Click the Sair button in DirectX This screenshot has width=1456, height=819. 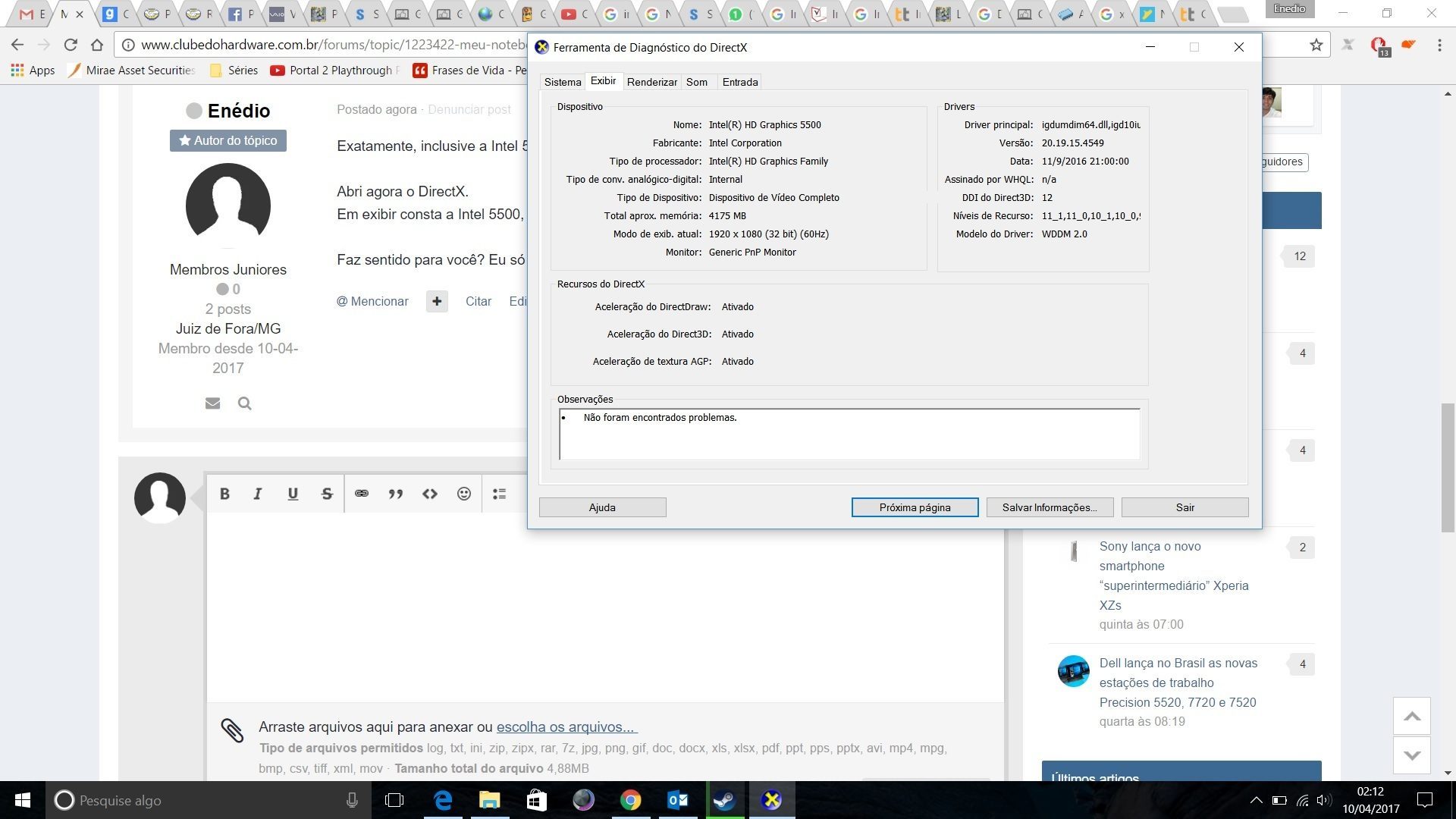(x=1185, y=507)
